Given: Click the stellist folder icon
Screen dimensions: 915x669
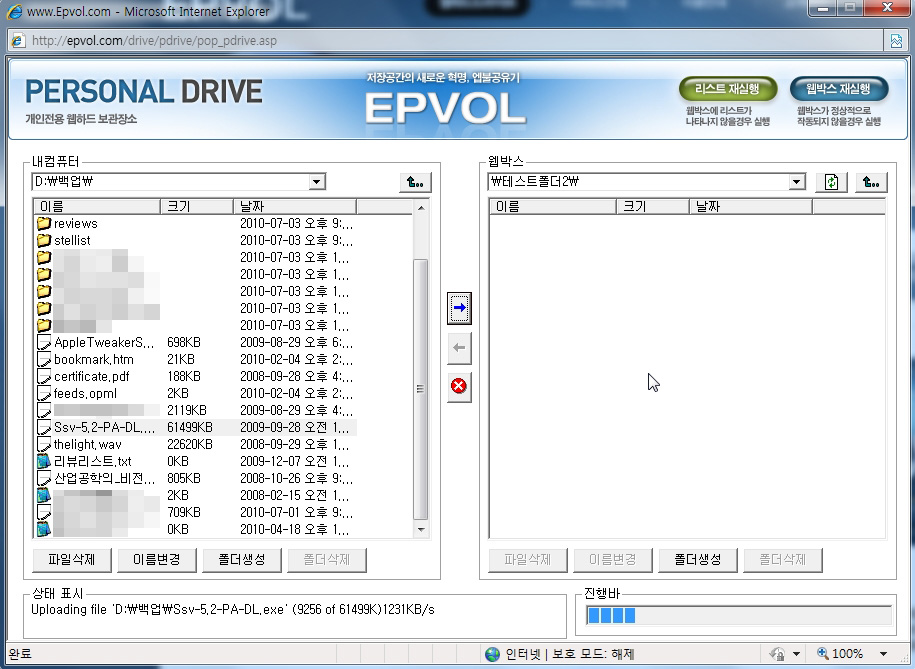Looking at the screenshot, I should coord(44,240).
